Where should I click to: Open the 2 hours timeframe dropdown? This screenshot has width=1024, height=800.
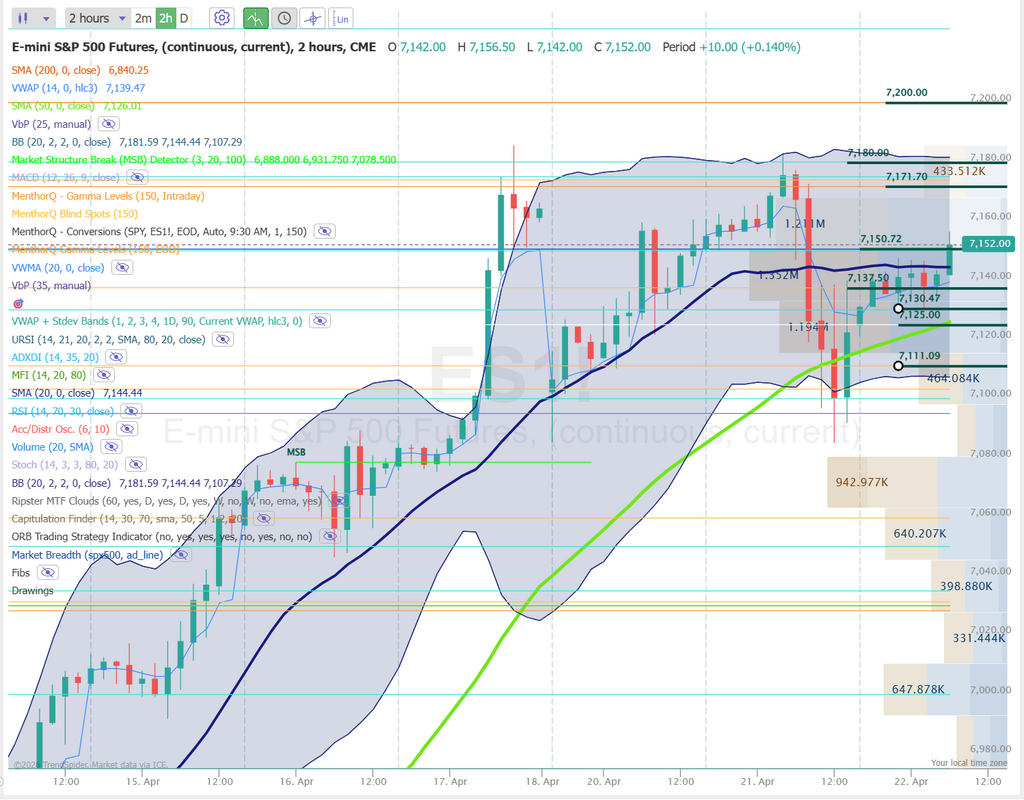point(97,18)
